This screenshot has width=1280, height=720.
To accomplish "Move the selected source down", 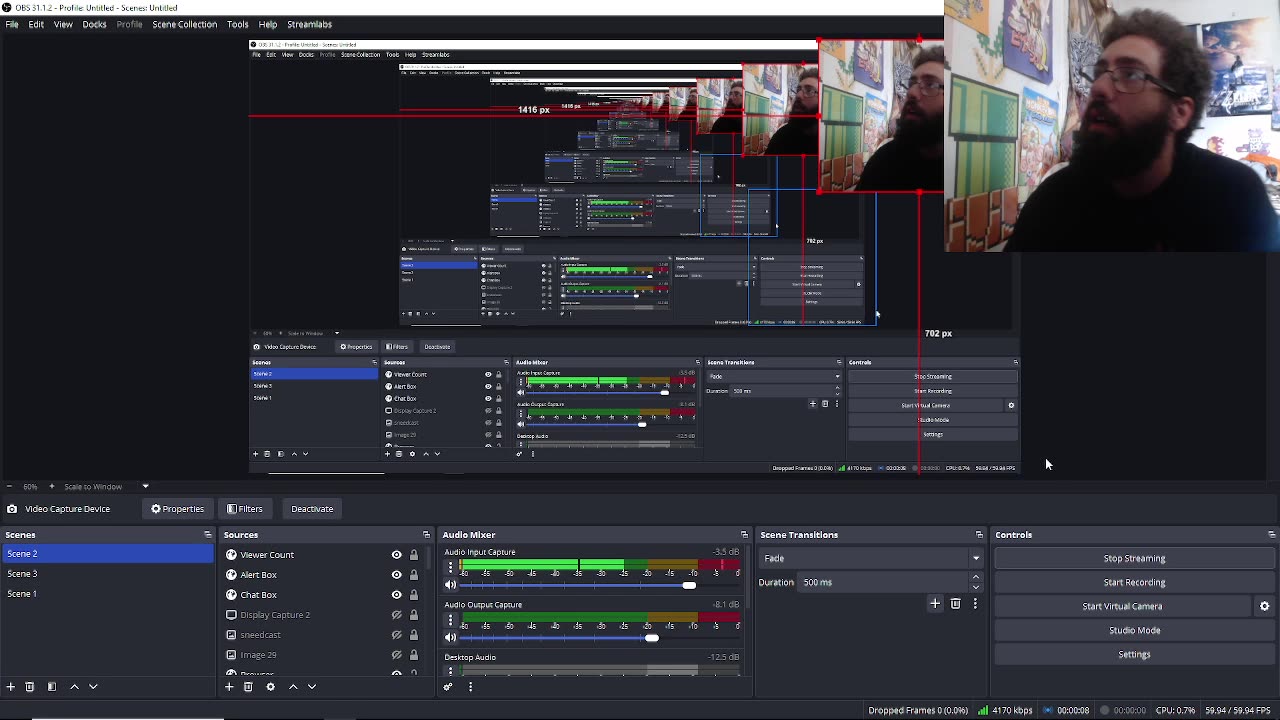I will pyautogui.click(x=312, y=687).
